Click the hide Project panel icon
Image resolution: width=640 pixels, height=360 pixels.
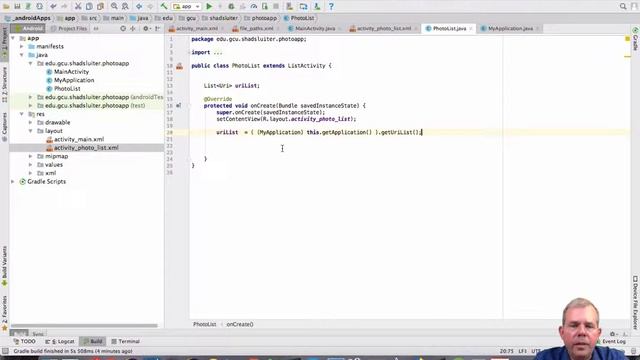(x=157, y=29)
